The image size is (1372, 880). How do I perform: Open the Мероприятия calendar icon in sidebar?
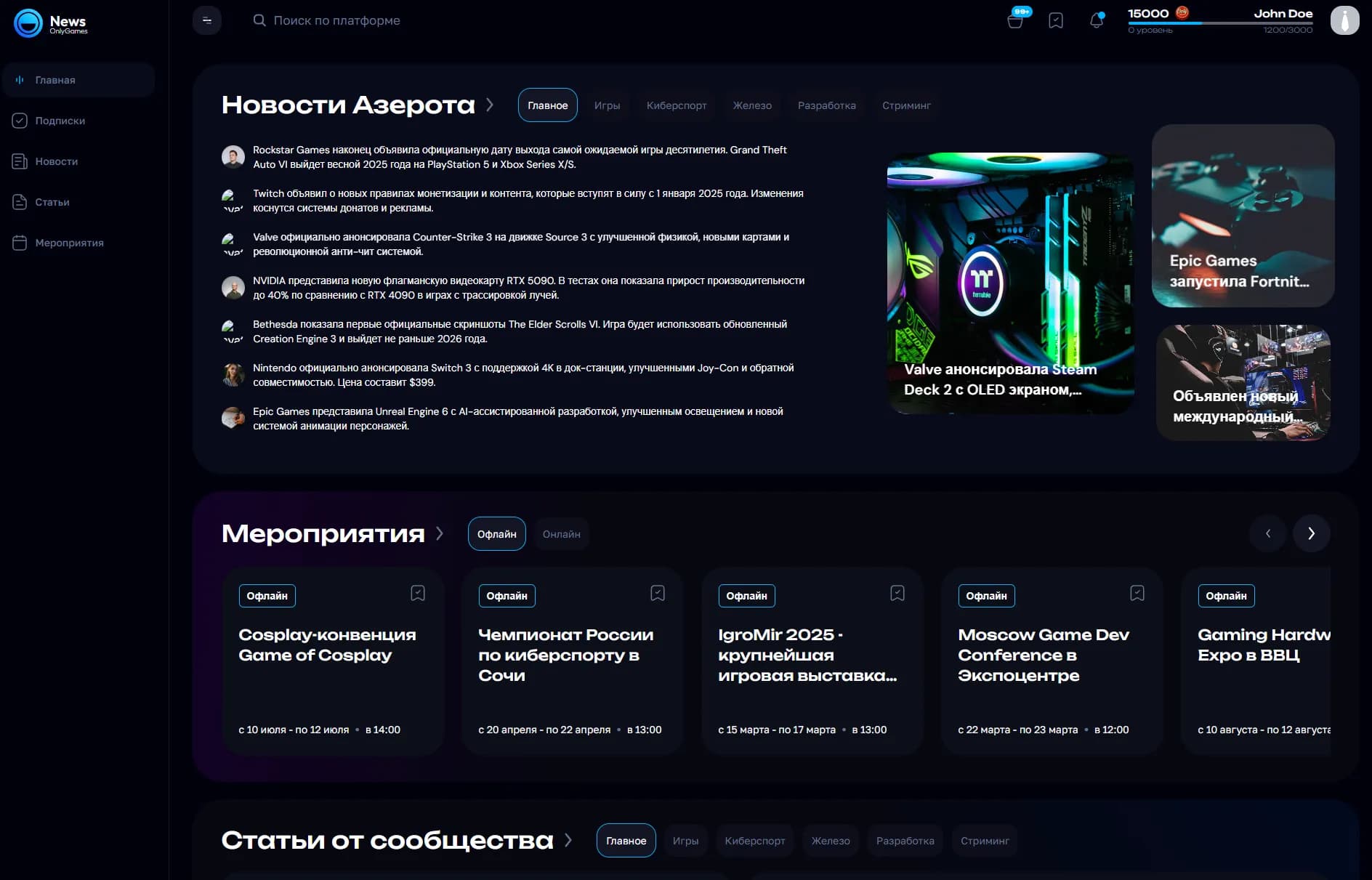[x=20, y=243]
